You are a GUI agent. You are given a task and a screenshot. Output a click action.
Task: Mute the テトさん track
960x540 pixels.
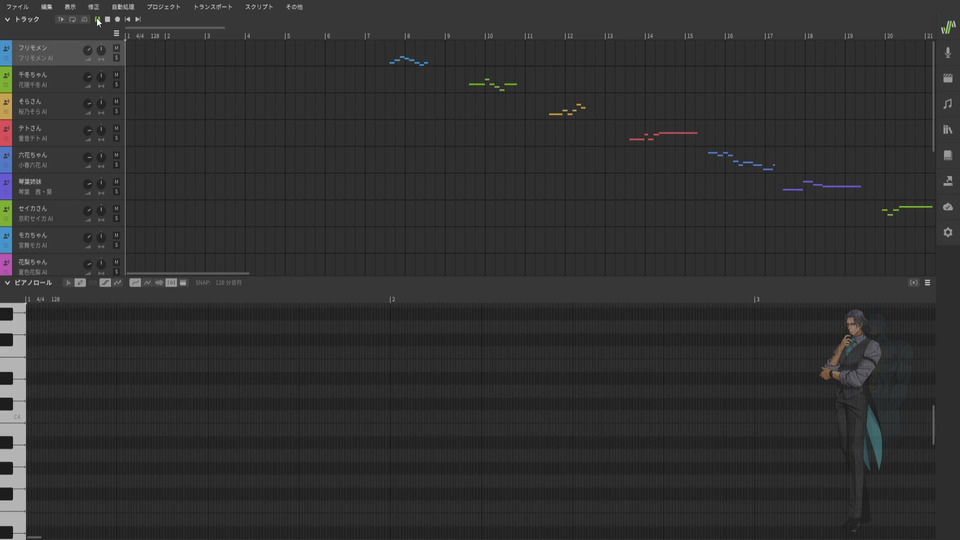pyautogui.click(x=116, y=129)
